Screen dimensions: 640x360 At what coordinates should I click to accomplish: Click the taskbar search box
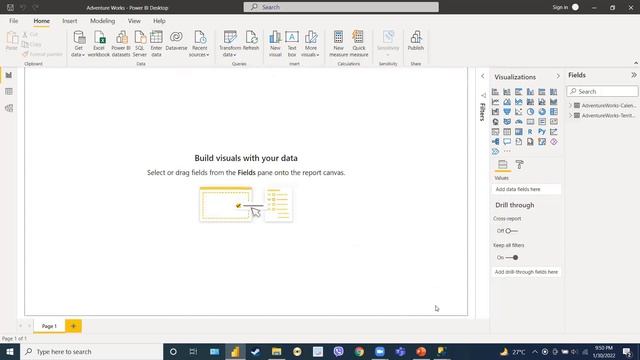[x=91, y=351]
